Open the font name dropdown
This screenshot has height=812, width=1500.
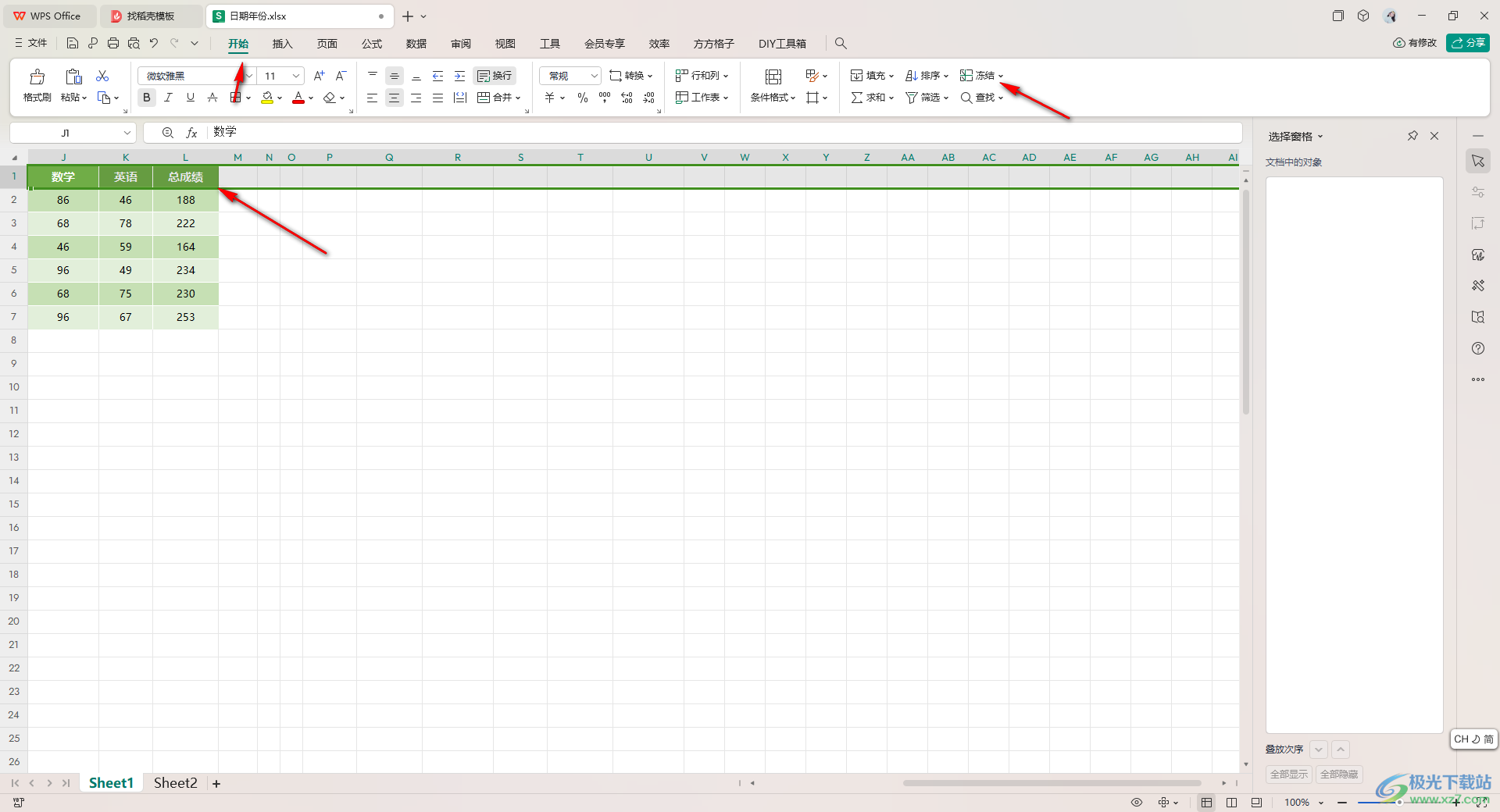tap(248, 76)
